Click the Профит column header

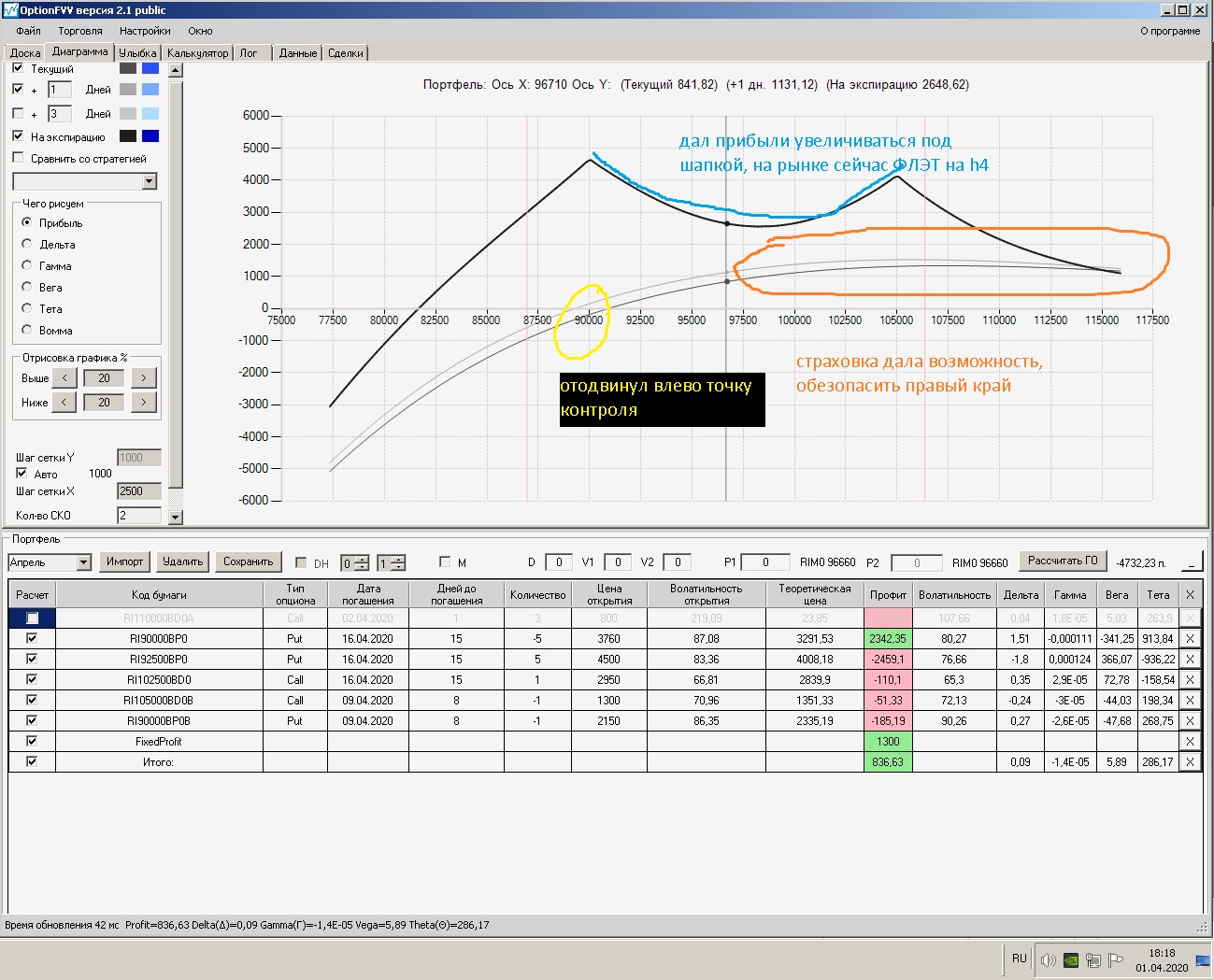(888, 595)
